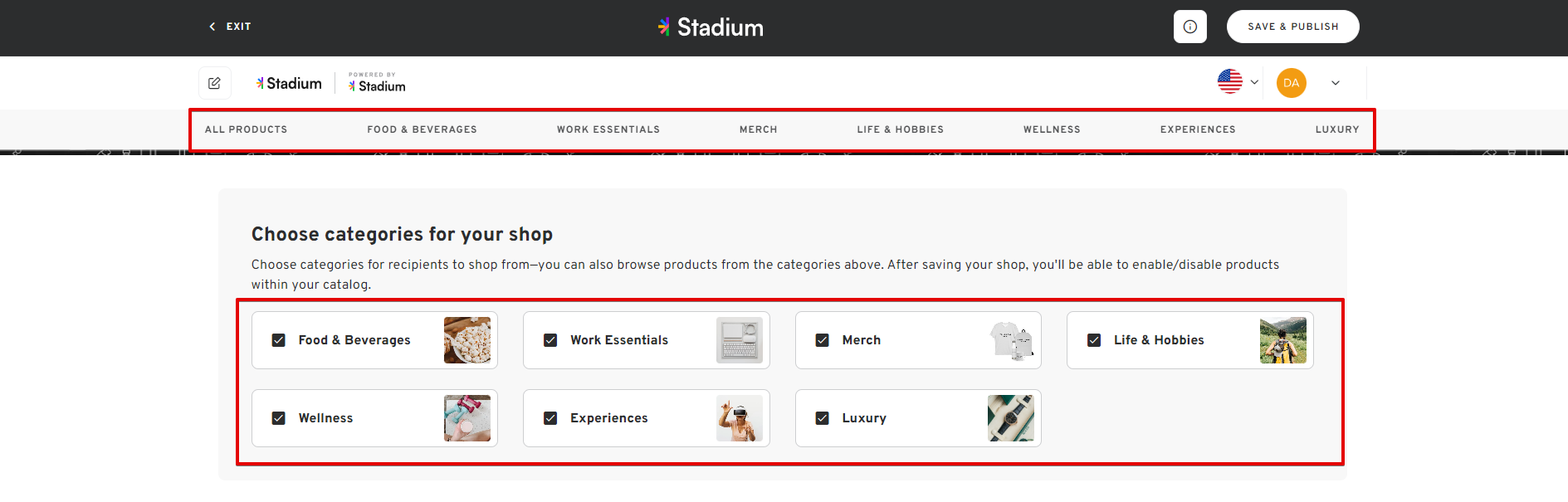Click the Work Essentials card label

coord(619,340)
